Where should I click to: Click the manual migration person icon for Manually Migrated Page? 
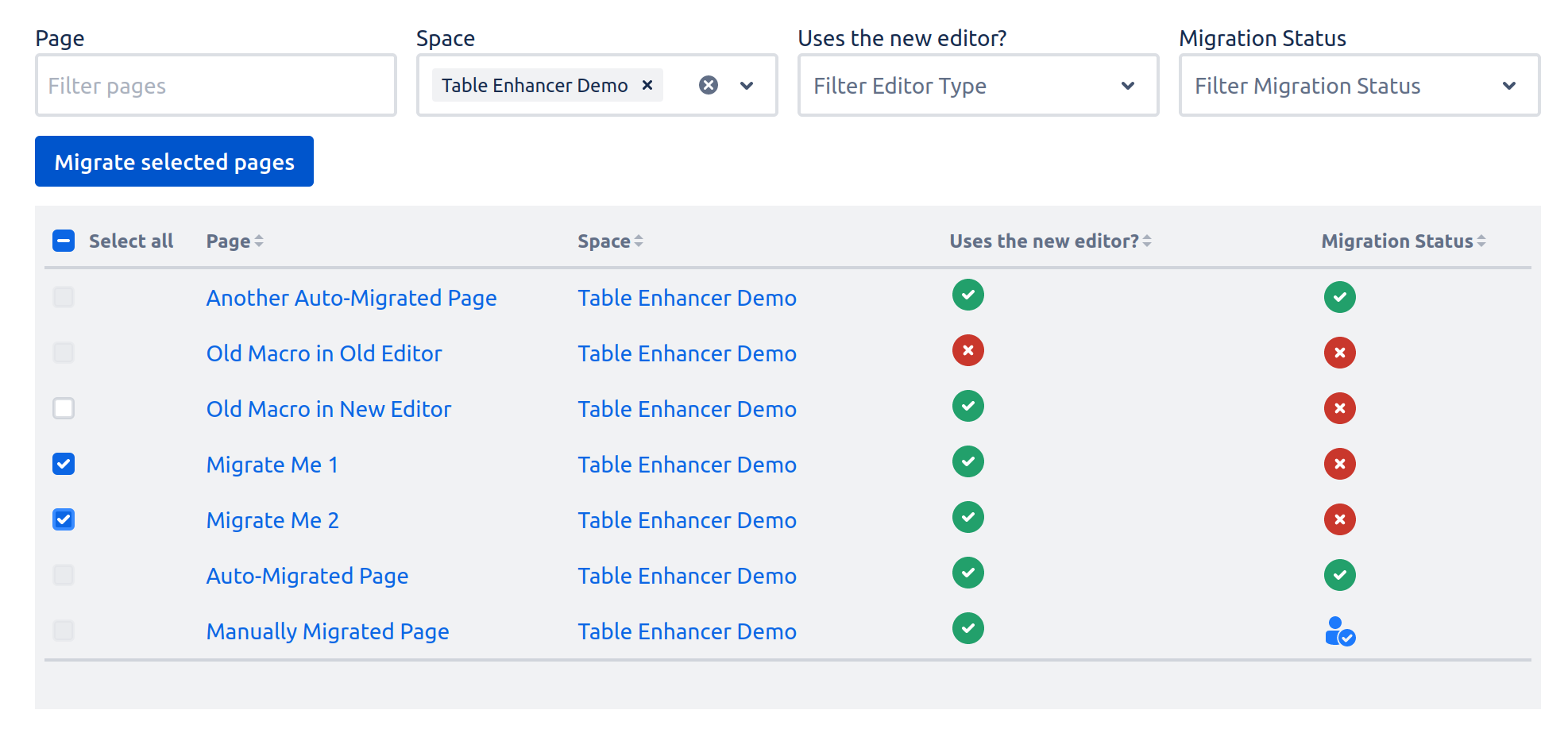pyautogui.click(x=1340, y=631)
